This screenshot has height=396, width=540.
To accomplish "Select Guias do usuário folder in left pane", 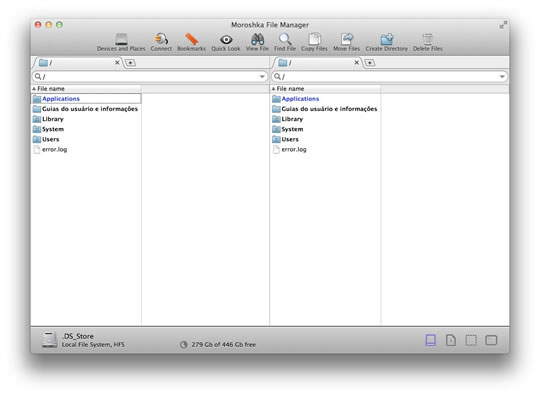I will point(86,109).
